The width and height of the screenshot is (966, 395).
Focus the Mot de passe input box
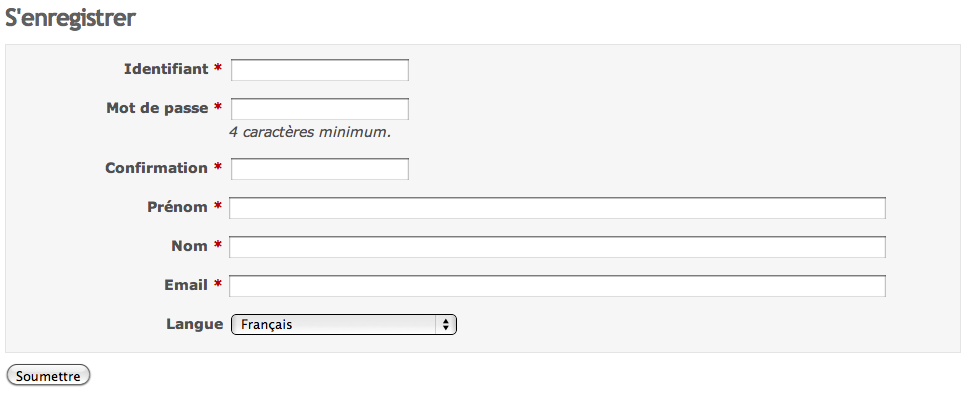tap(320, 109)
